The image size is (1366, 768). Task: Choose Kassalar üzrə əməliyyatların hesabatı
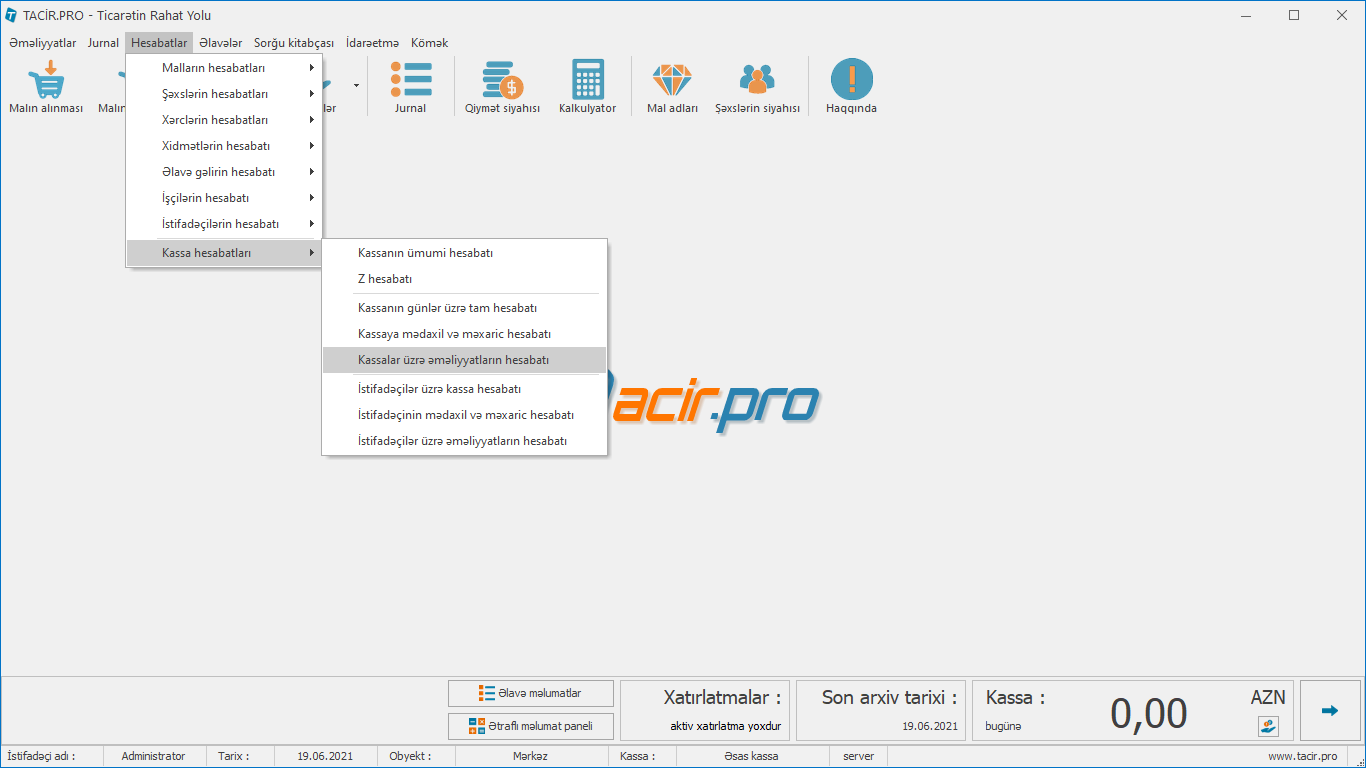coord(453,360)
